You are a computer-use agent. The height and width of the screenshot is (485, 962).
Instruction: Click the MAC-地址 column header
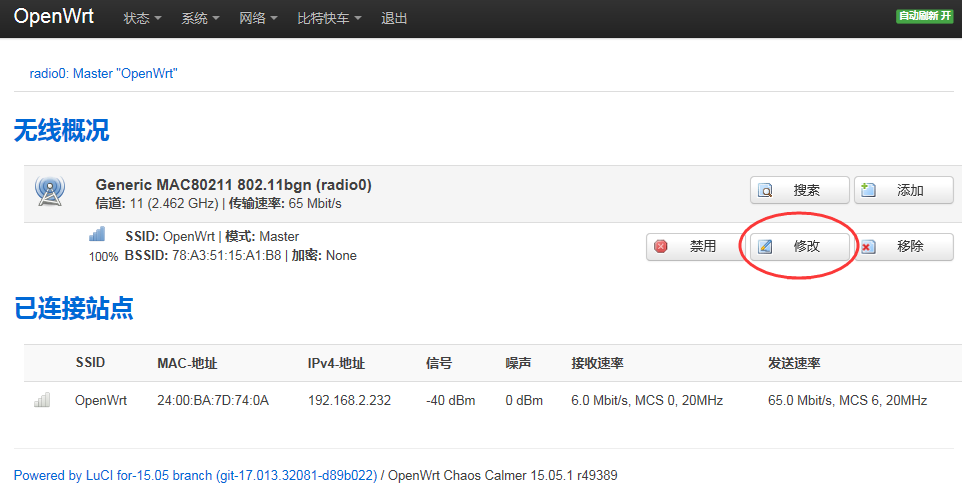pos(187,363)
